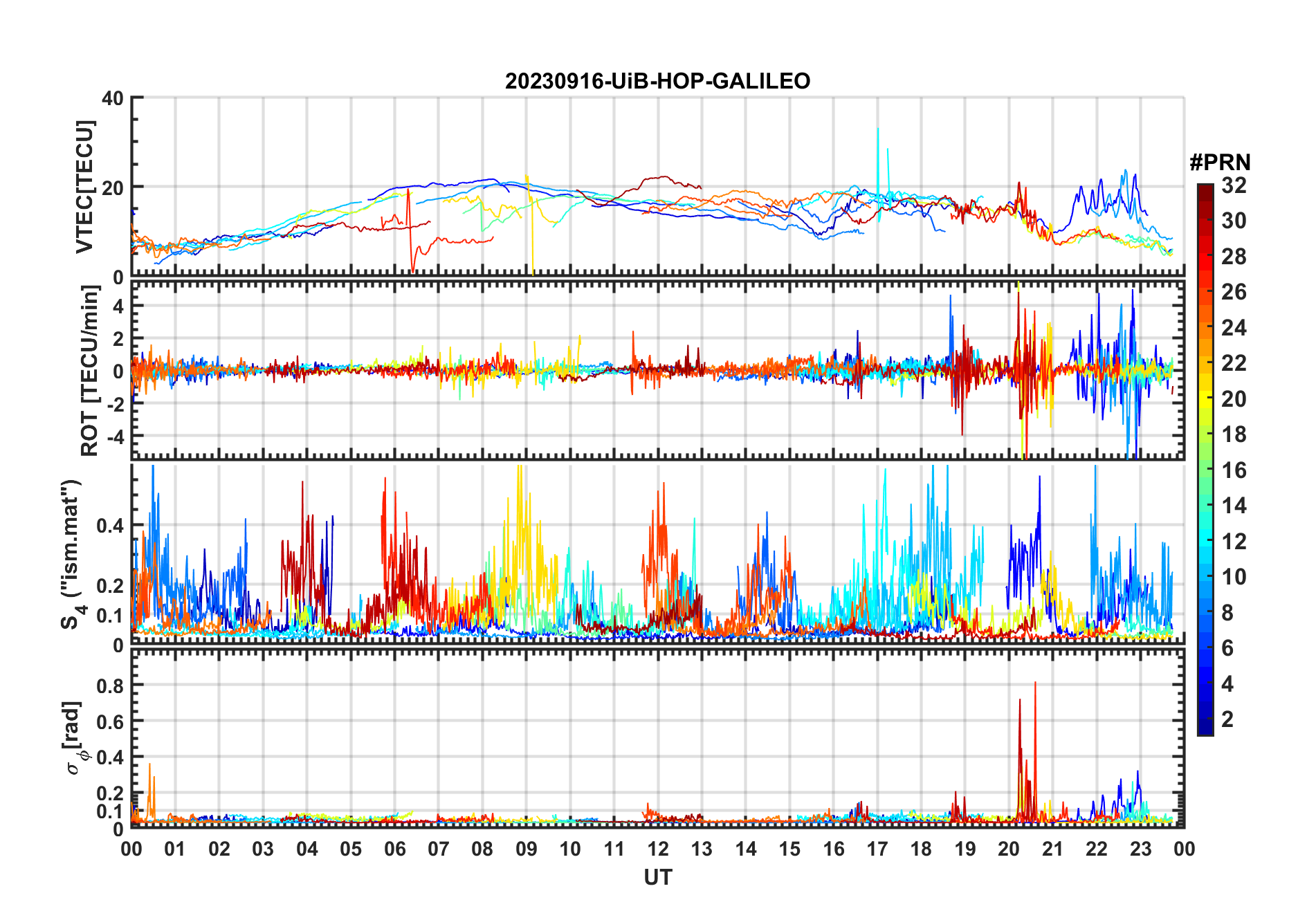
Task: Click colorbar tick label 30
Action: pyautogui.click(x=1234, y=221)
